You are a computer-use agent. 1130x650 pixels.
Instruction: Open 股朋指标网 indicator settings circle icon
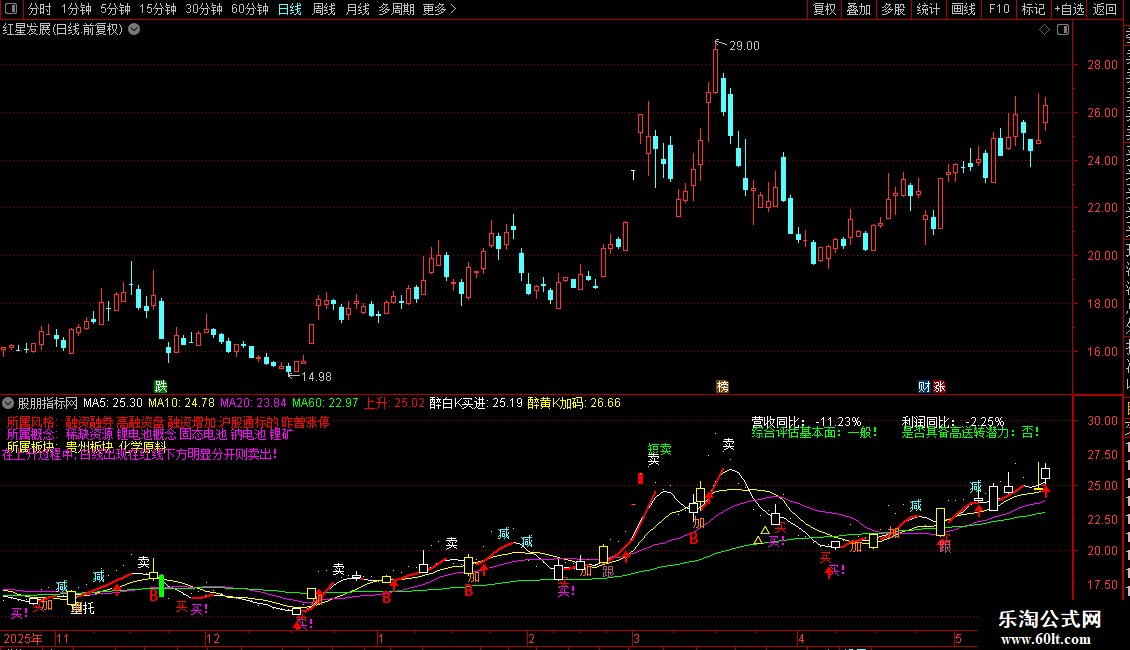[x=8, y=403]
